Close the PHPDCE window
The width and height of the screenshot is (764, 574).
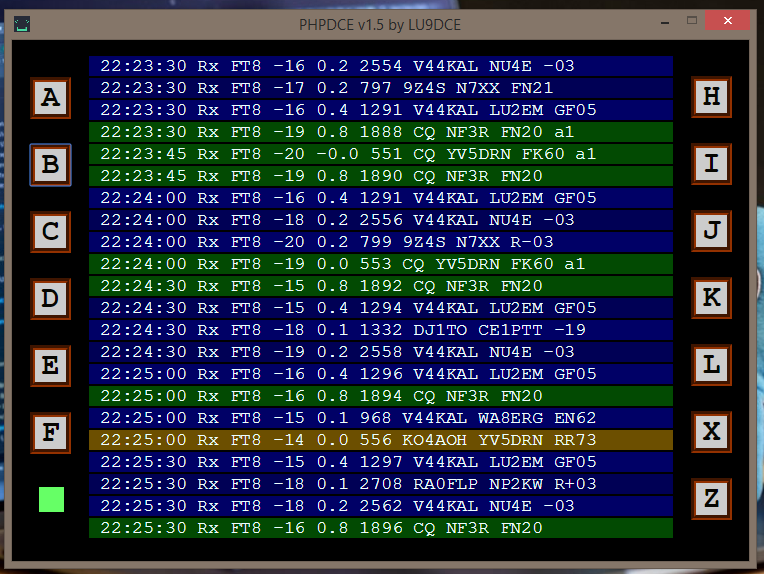[727, 20]
